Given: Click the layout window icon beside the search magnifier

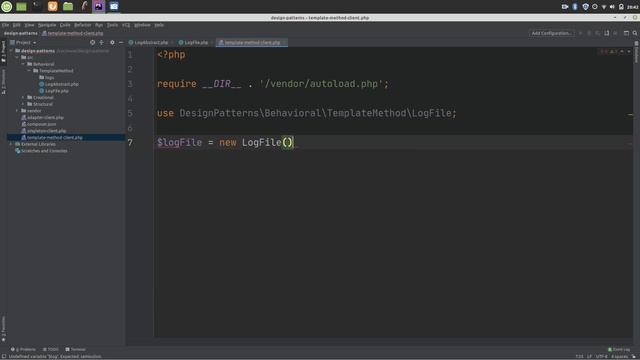Looking at the screenshot, I should [x=626, y=33].
